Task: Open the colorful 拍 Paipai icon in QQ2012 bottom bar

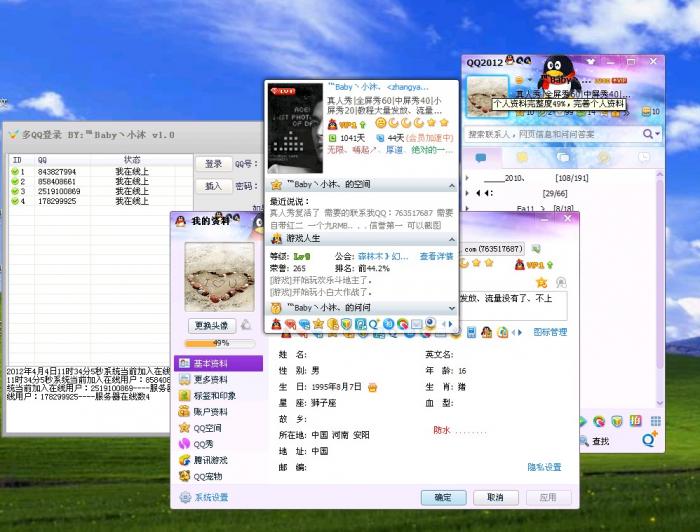Action: pos(636,420)
